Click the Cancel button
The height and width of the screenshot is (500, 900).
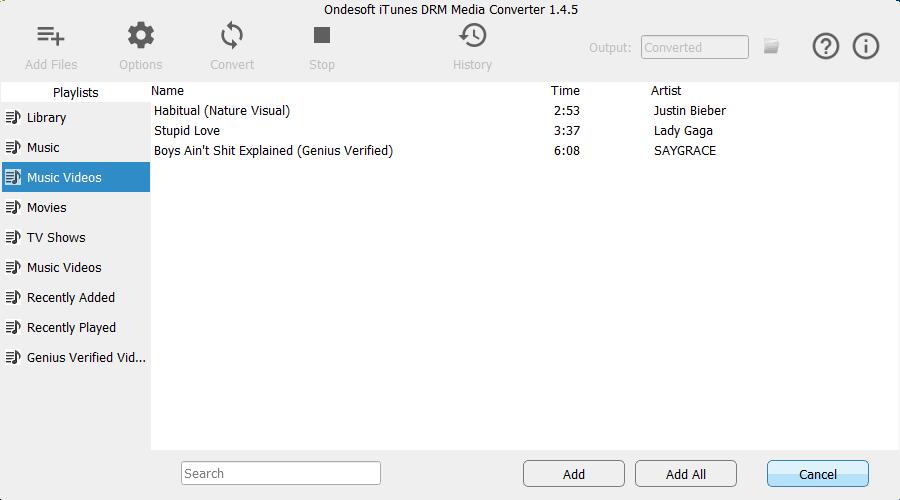point(817,474)
